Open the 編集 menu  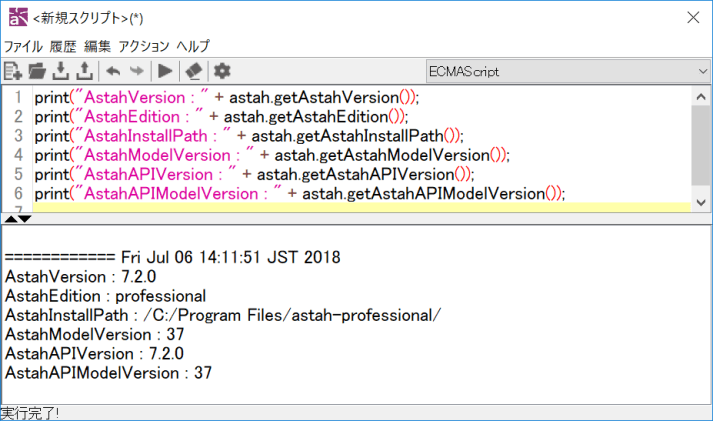click(x=97, y=46)
